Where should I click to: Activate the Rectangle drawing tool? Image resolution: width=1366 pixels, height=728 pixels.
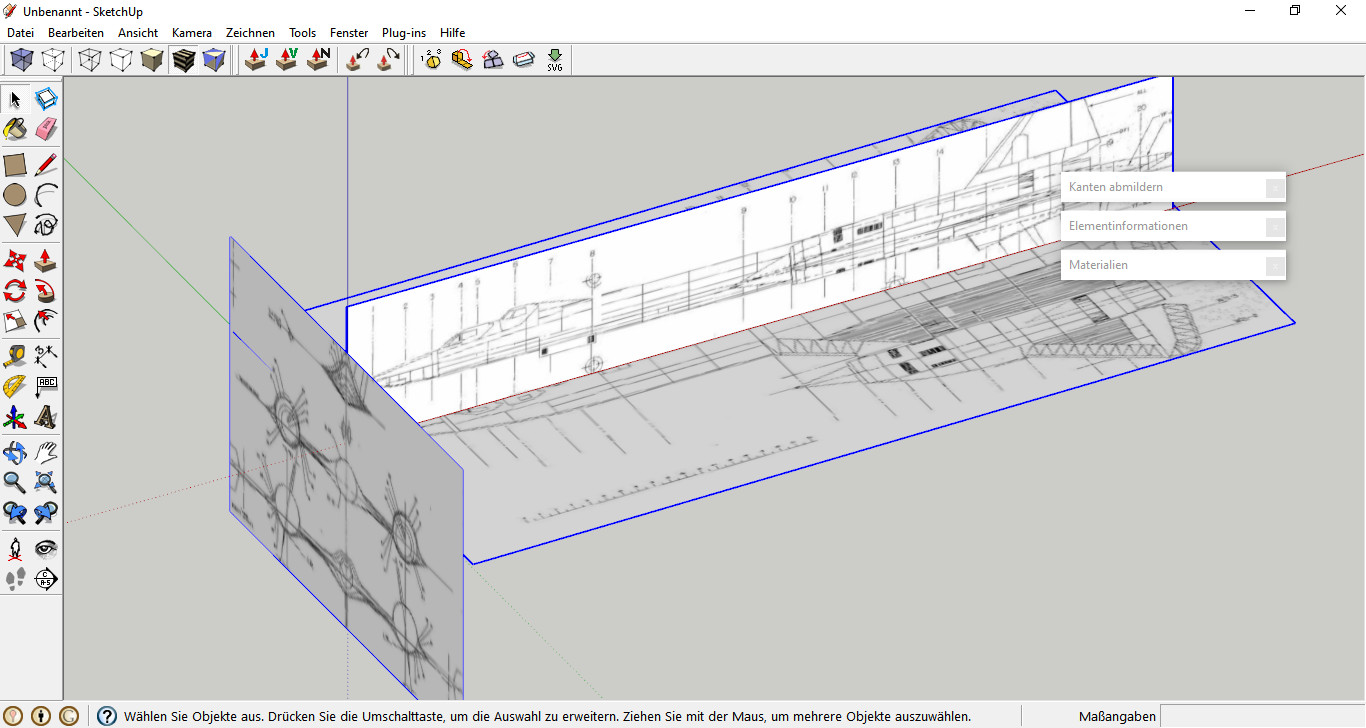(15, 164)
